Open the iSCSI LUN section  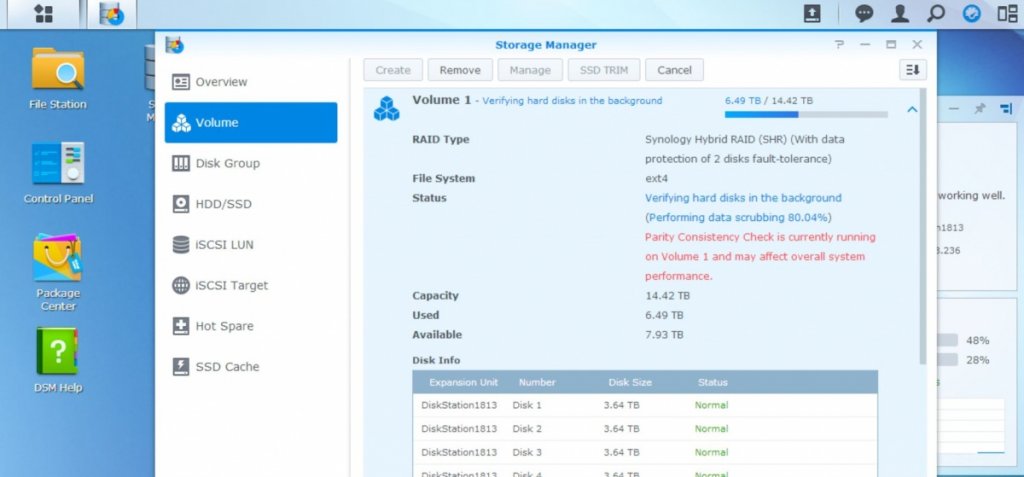pyautogui.click(x=251, y=244)
